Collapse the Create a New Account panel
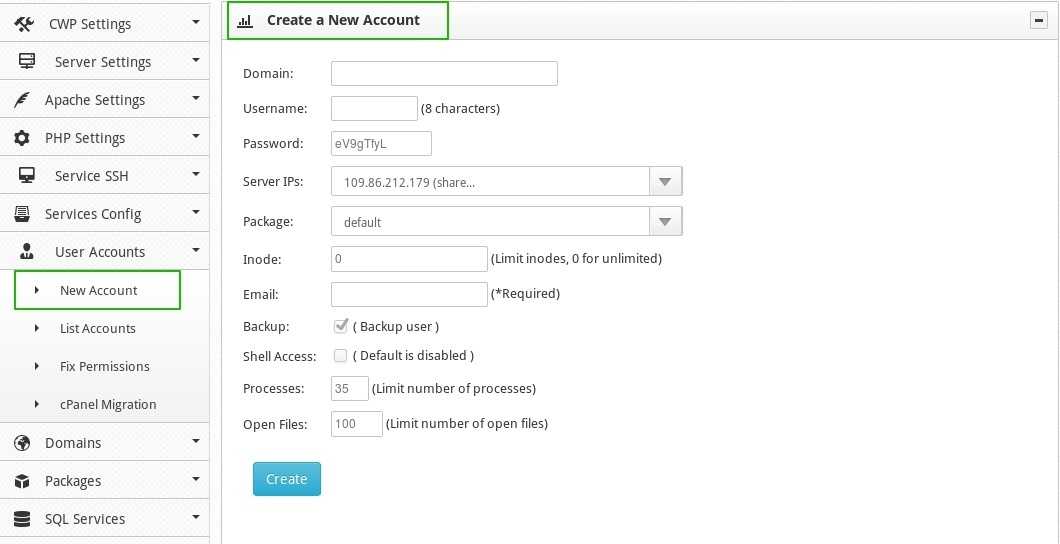 click(1039, 20)
